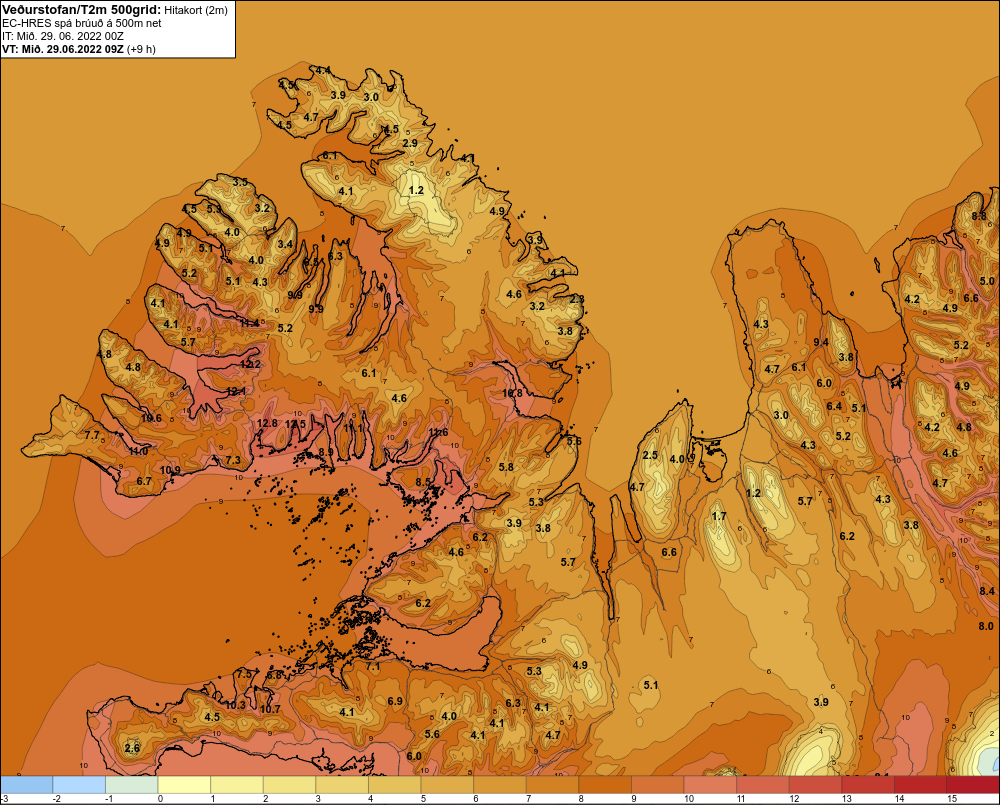Select the legend swatch between 10 and 11
This screenshot has width=1000, height=805.
click(x=710, y=785)
